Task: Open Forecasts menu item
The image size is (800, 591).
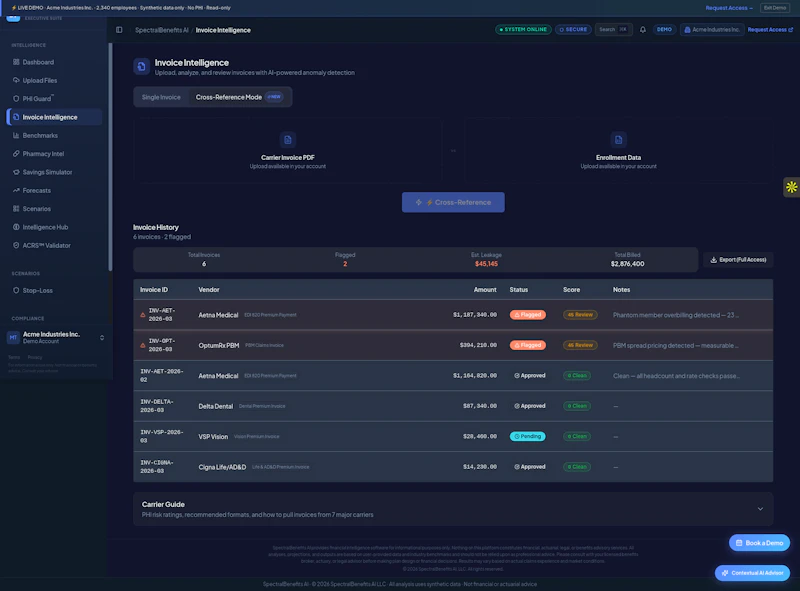Action: click(54, 190)
